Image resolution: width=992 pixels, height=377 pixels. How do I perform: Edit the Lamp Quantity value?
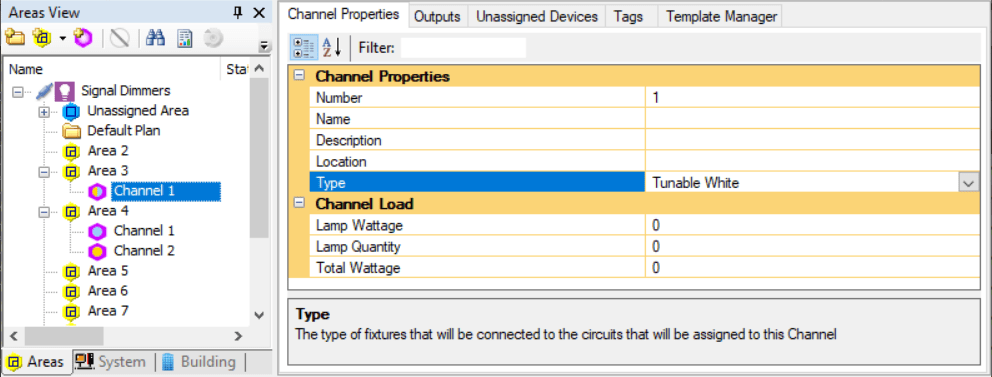pos(812,247)
